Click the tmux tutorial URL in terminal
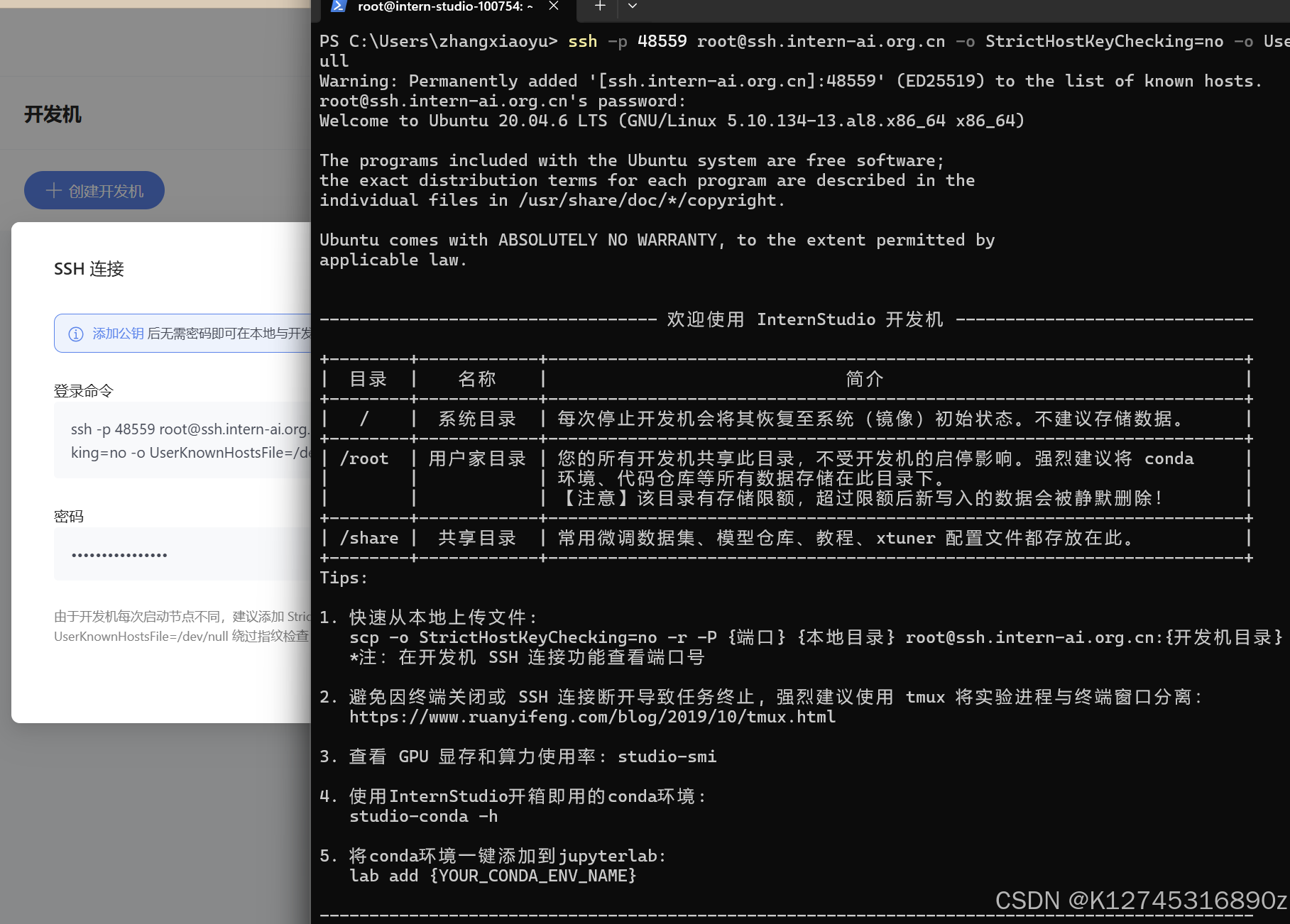Image resolution: width=1290 pixels, height=924 pixels. tap(592, 717)
